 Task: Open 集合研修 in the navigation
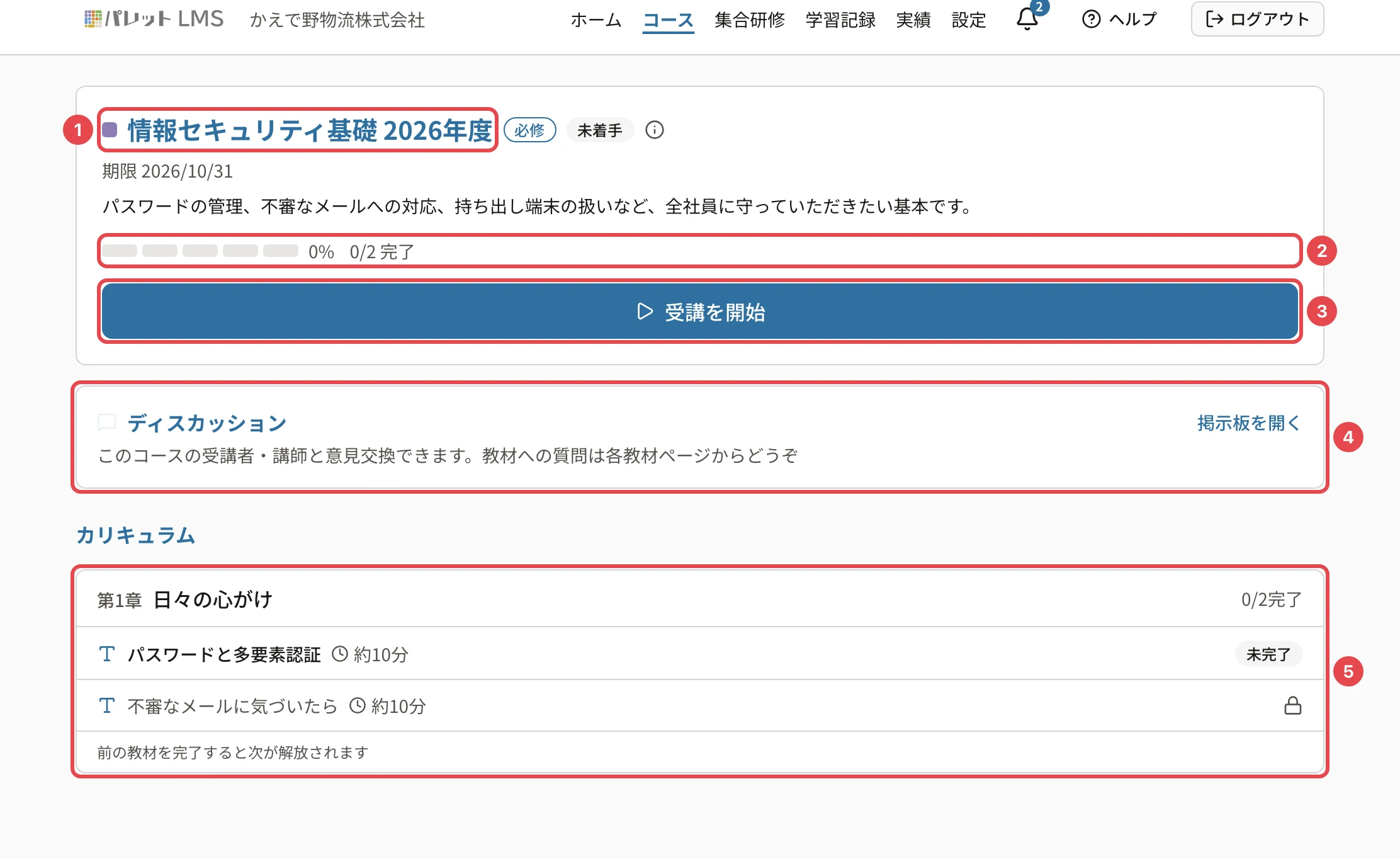[750, 20]
